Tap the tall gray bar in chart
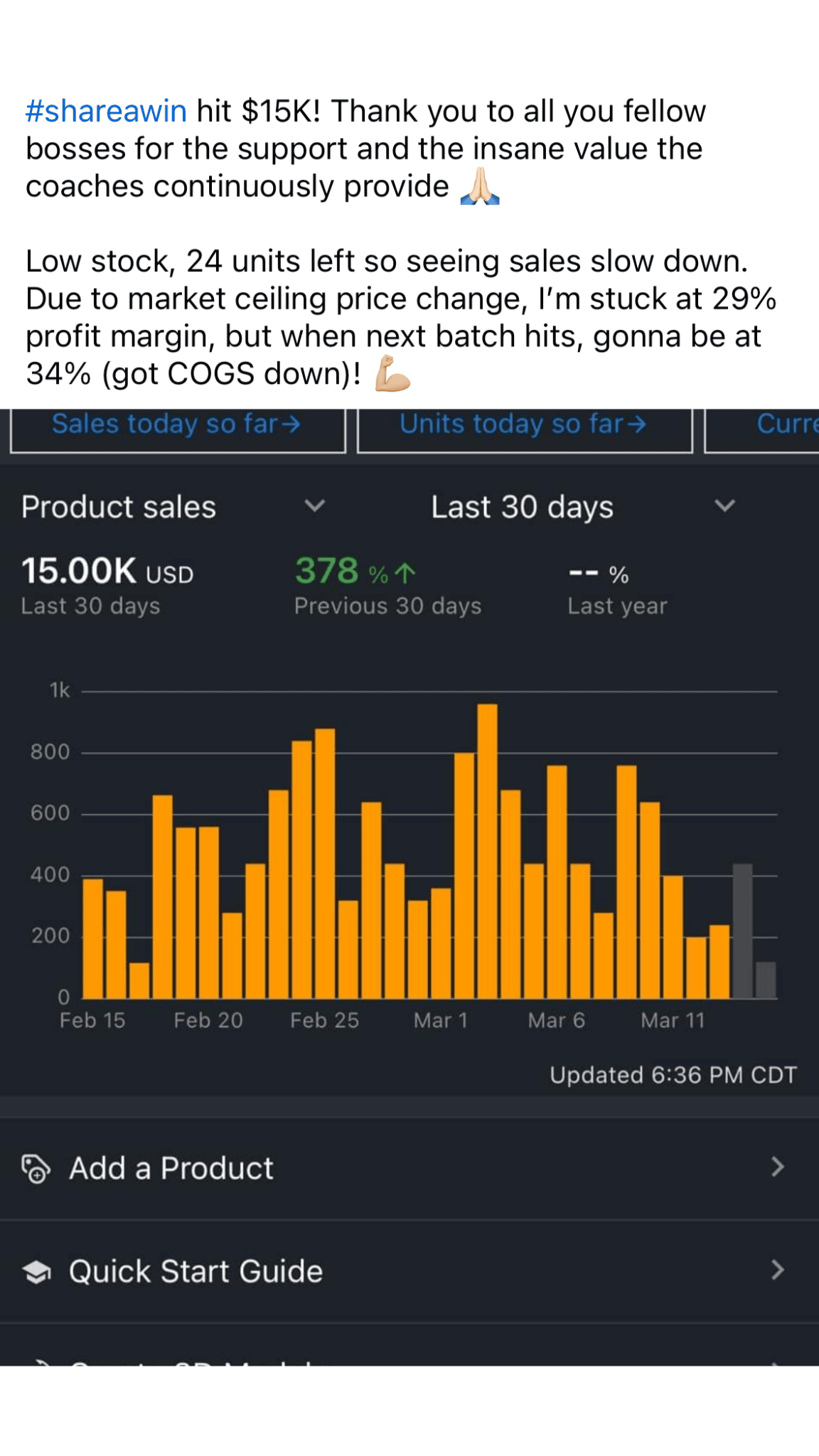Screen dimensions: 819x1456 (742, 931)
